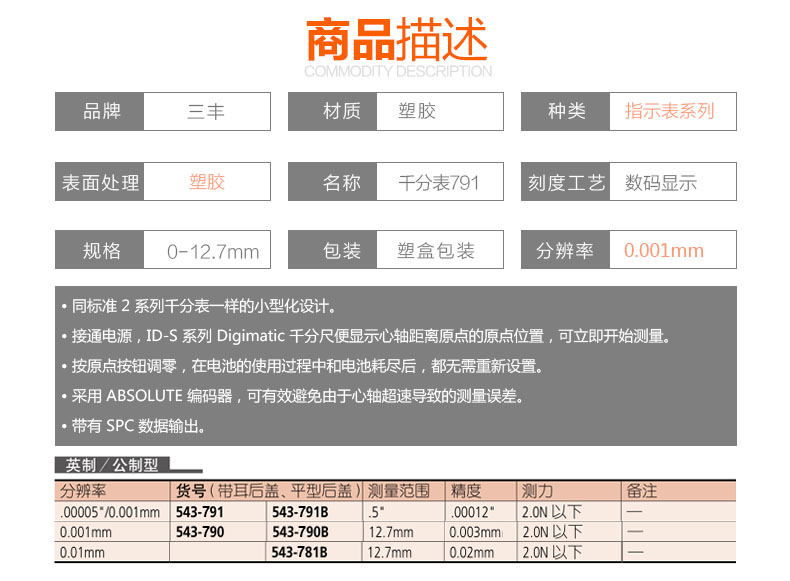
Task: Click the bullet line about SPC 数据输出
Action: pos(139,426)
